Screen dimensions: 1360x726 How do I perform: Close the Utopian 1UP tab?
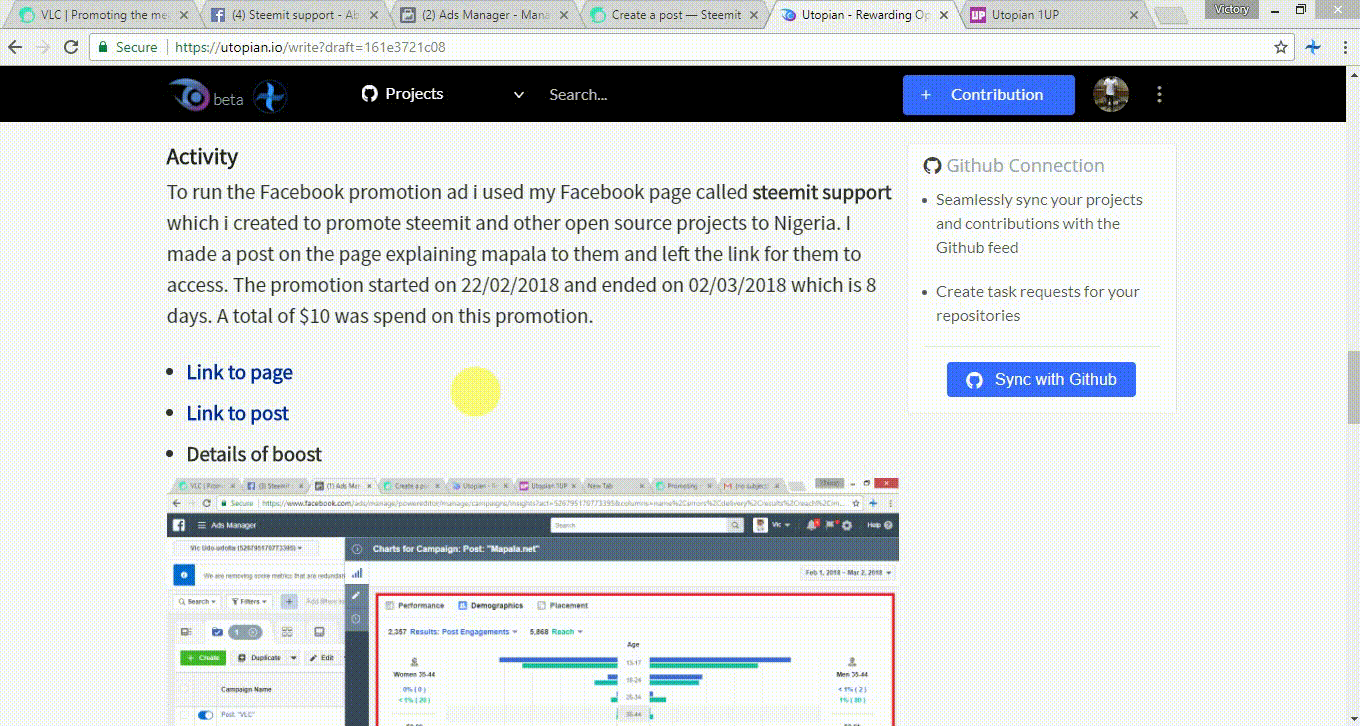tap(1134, 15)
